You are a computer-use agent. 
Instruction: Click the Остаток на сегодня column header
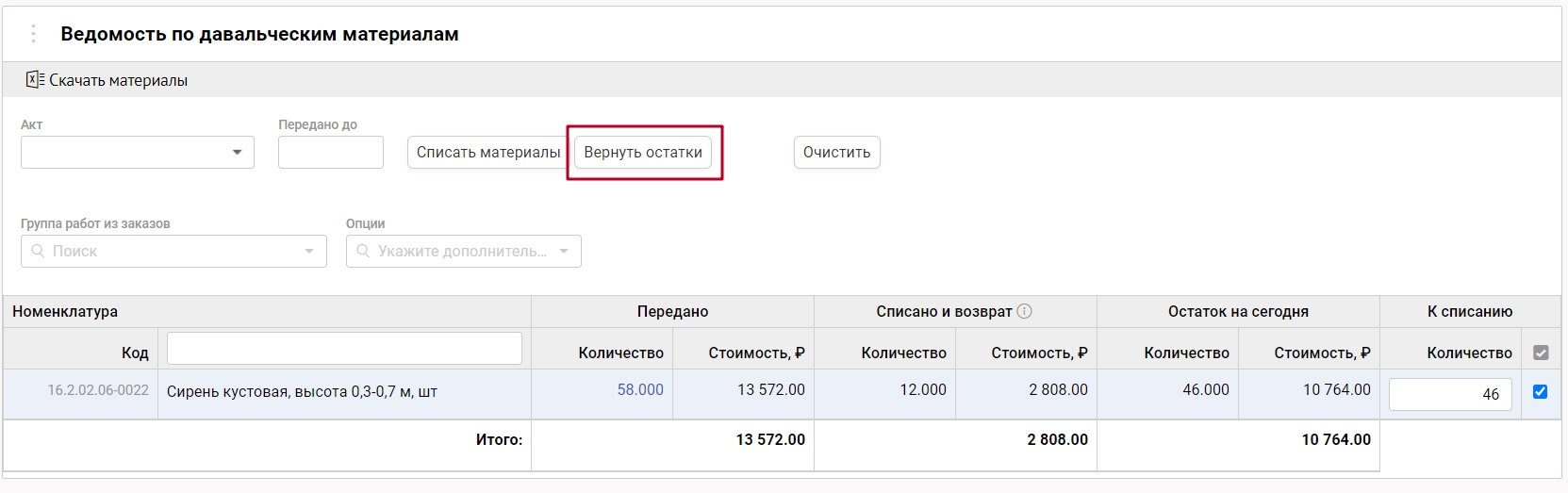pos(1237,311)
